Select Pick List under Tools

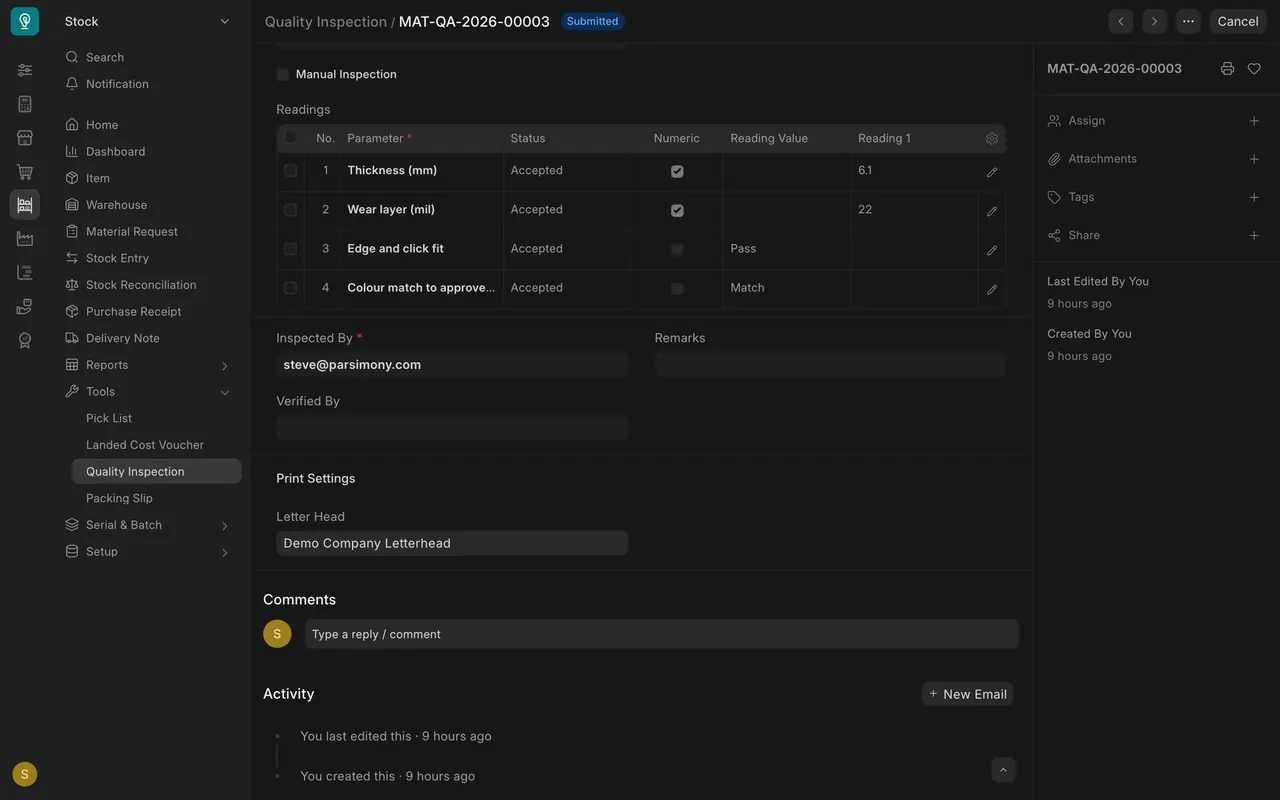pos(109,418)
